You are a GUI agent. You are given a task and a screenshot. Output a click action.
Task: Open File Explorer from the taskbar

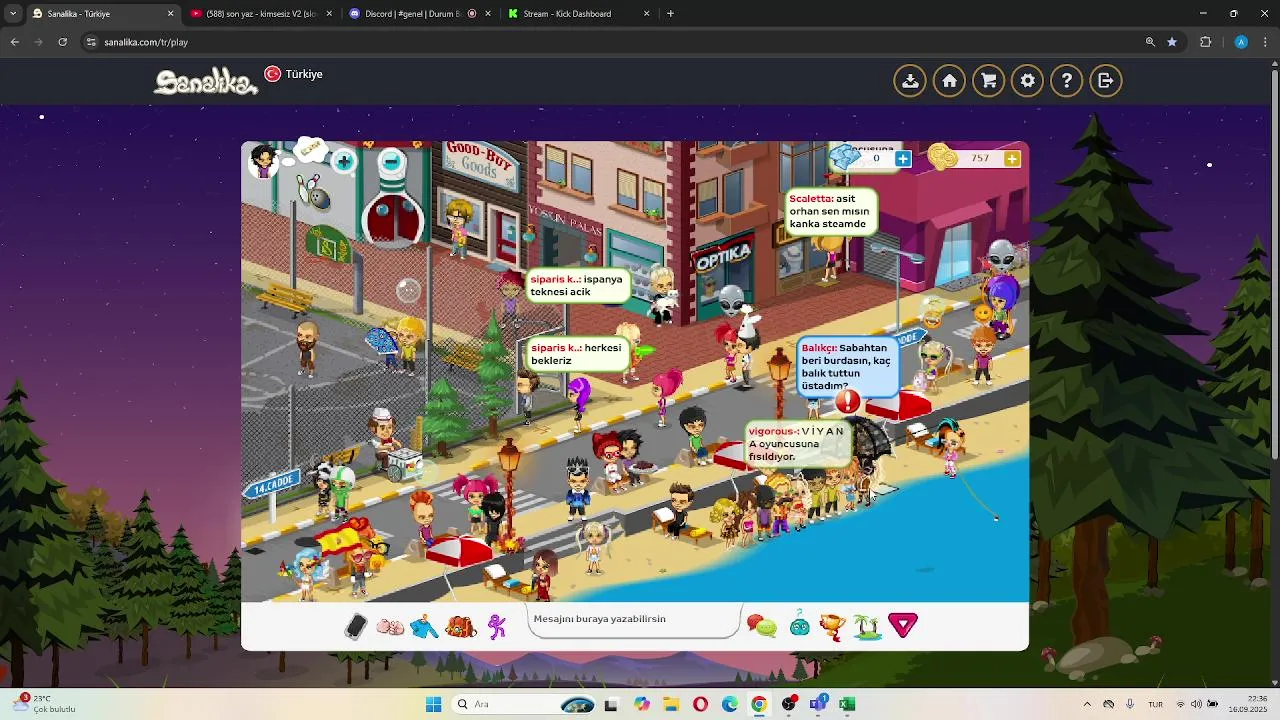671,704
